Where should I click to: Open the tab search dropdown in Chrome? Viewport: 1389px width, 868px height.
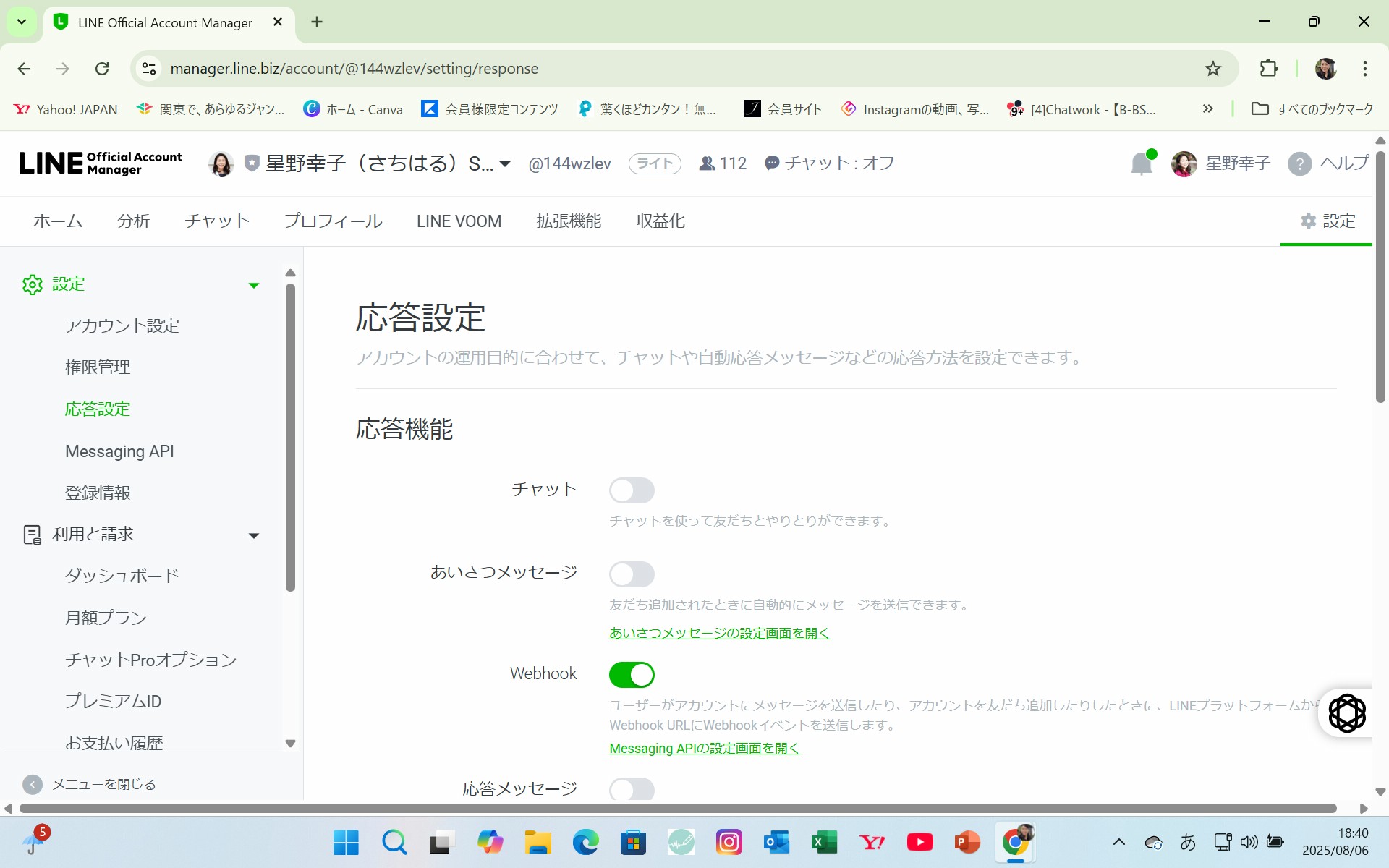(22, 22)
